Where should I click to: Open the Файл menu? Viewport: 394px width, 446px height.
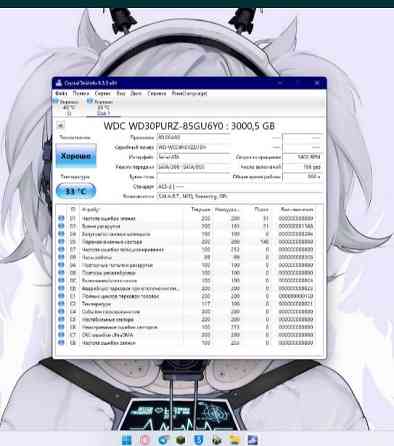pos(61,93)
